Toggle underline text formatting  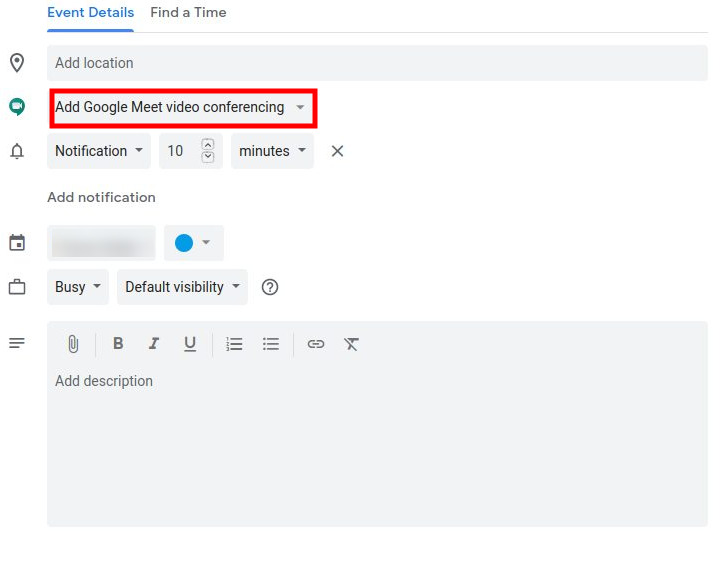click(190, 344)
